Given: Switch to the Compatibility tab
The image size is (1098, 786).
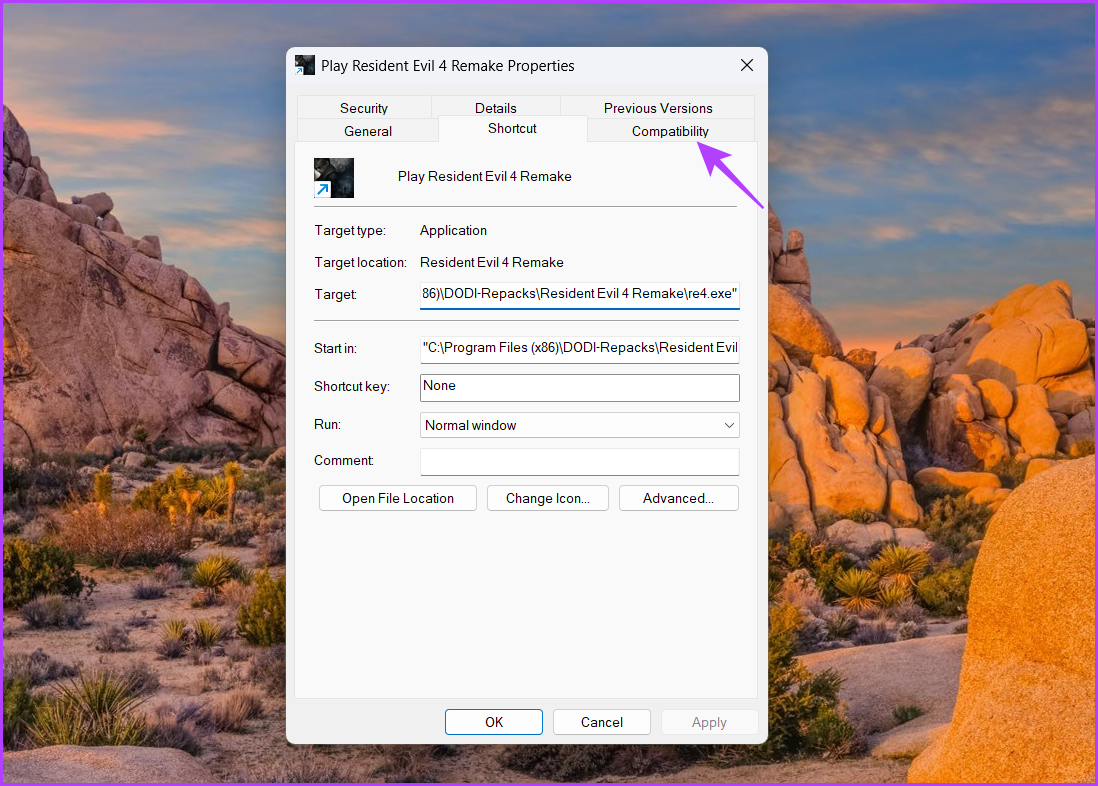Looking at the screenshot, I should (670, 131).
